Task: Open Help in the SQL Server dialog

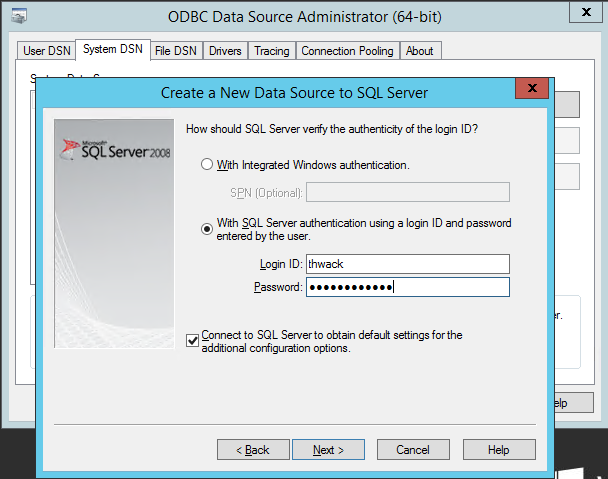Action: (499, 450)
